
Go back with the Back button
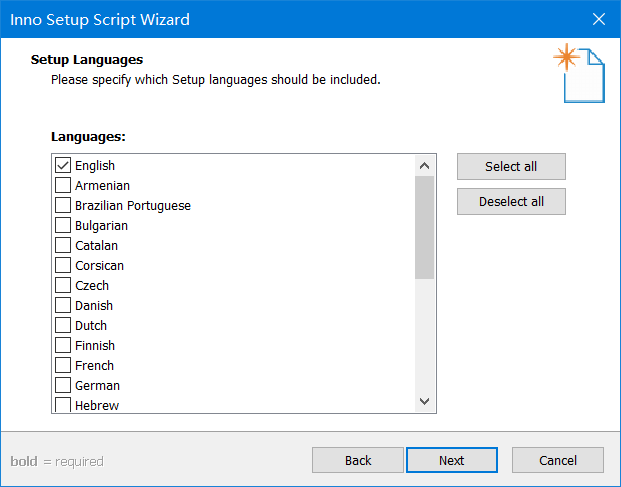pyautogui.click(x=358, y=460)
